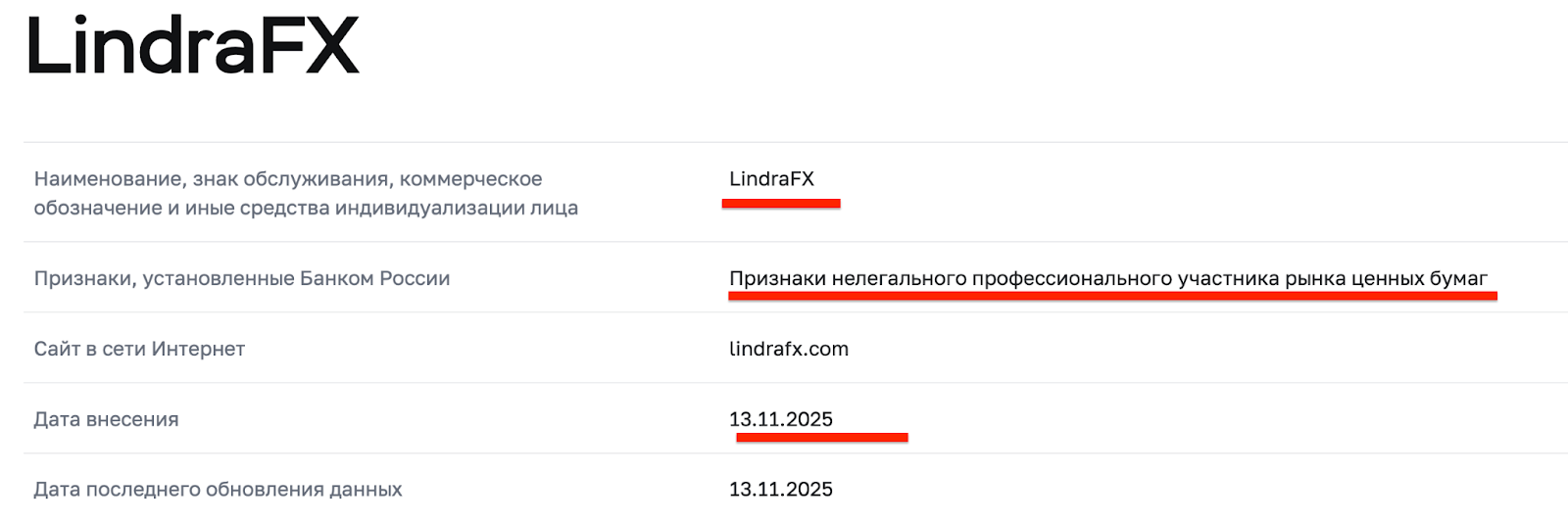Click the 'Признаки нелегального профессионального участника' value text

coord(1107,278)
